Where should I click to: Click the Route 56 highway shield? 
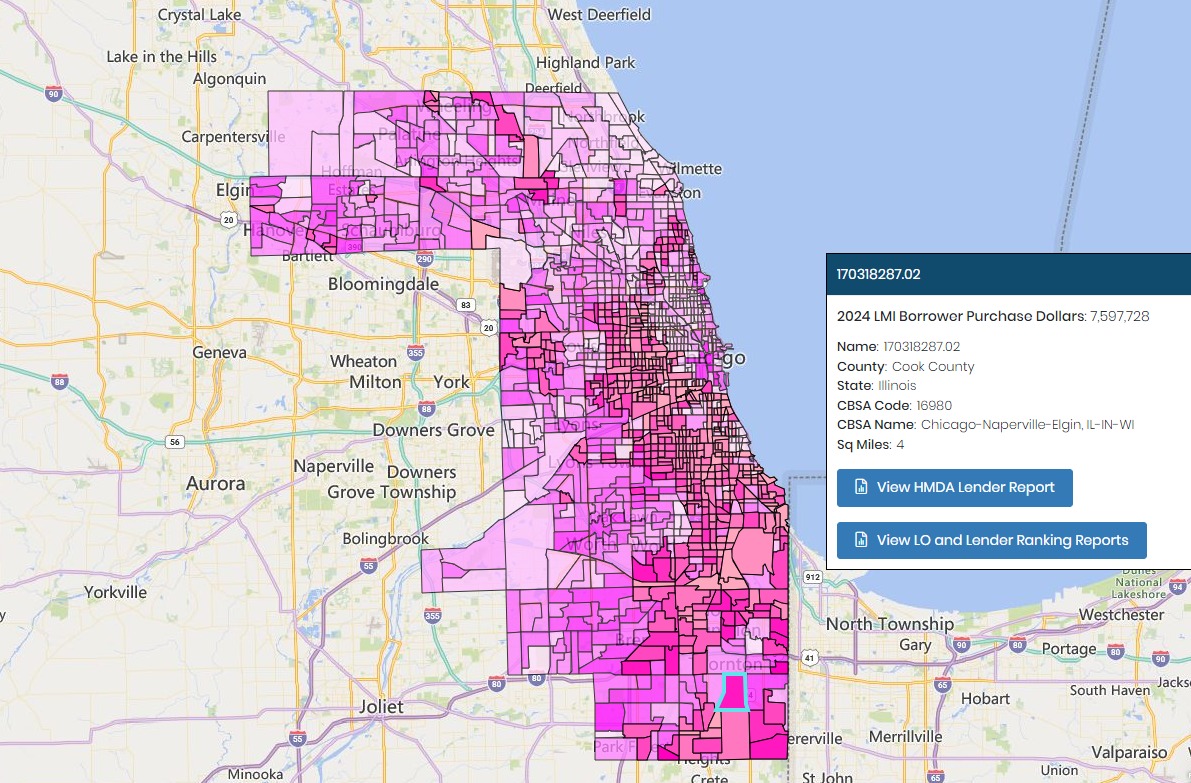175,442
